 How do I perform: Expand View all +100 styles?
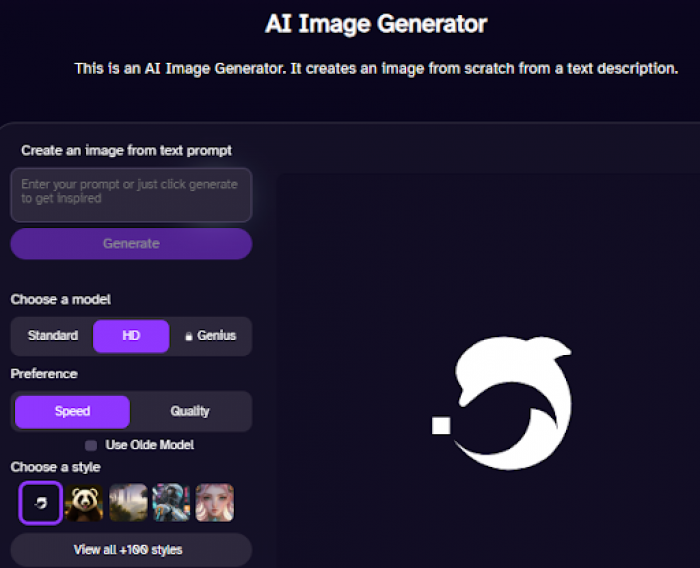[x=131, y=550]
